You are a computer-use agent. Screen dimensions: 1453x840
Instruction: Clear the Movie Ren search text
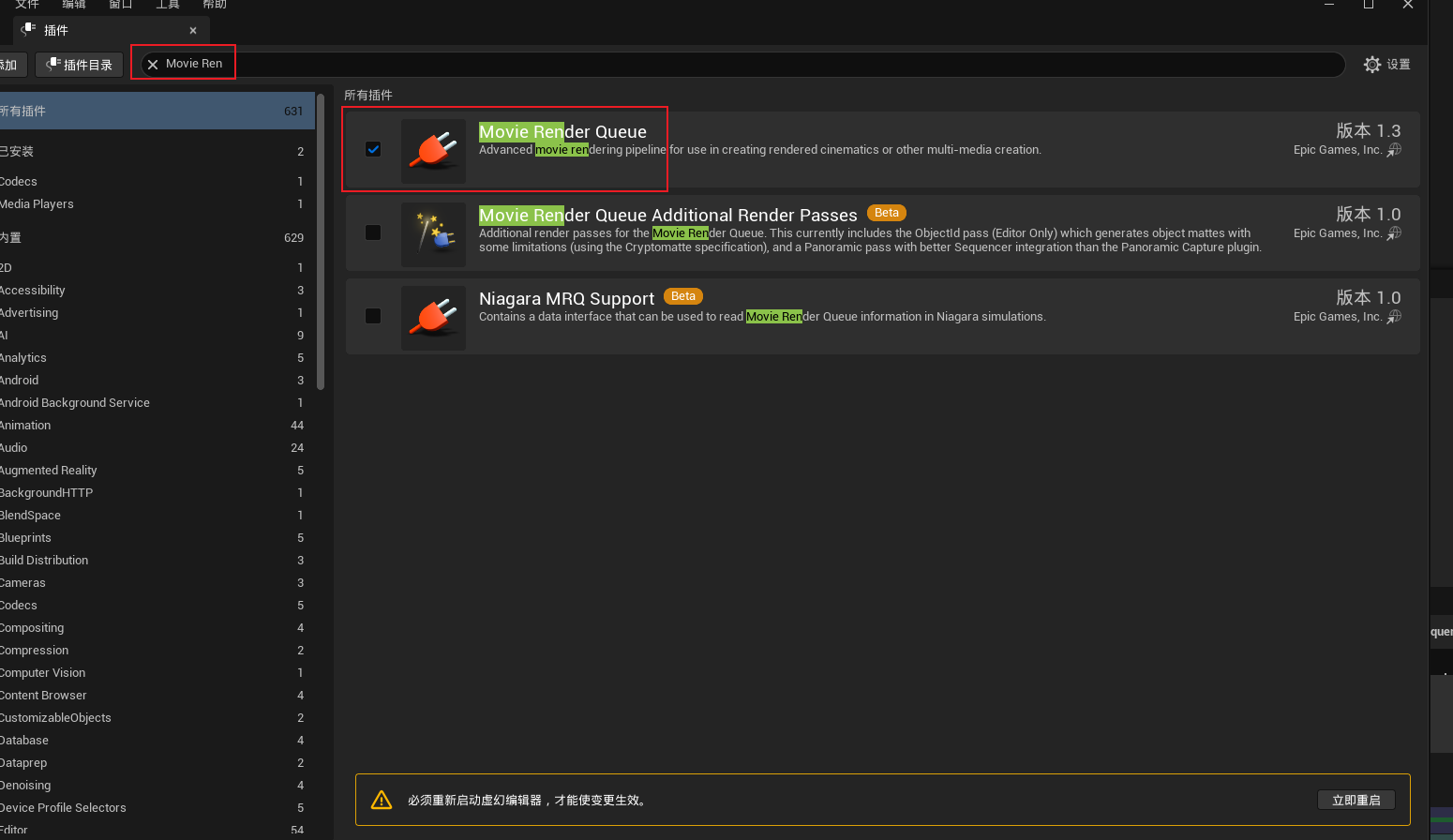tap(153, 65)
